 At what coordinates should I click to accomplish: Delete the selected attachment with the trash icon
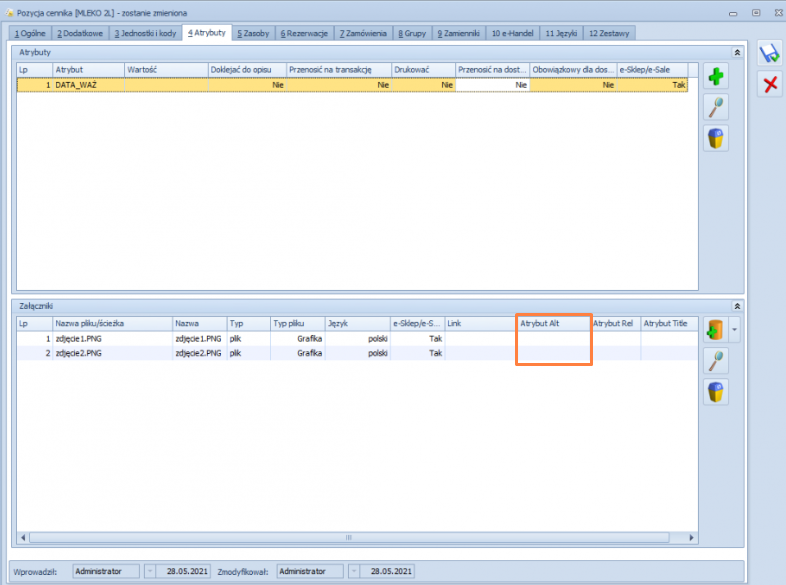pyautogui.click(x=715, y=392)
